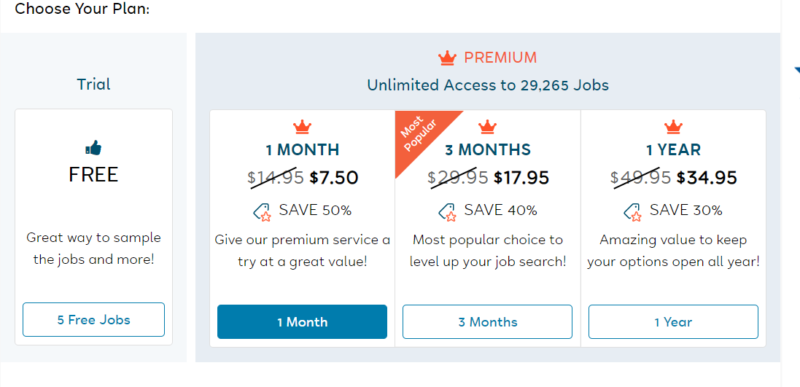Click the 1 MONTH plan heading

[x=302, y=150]
